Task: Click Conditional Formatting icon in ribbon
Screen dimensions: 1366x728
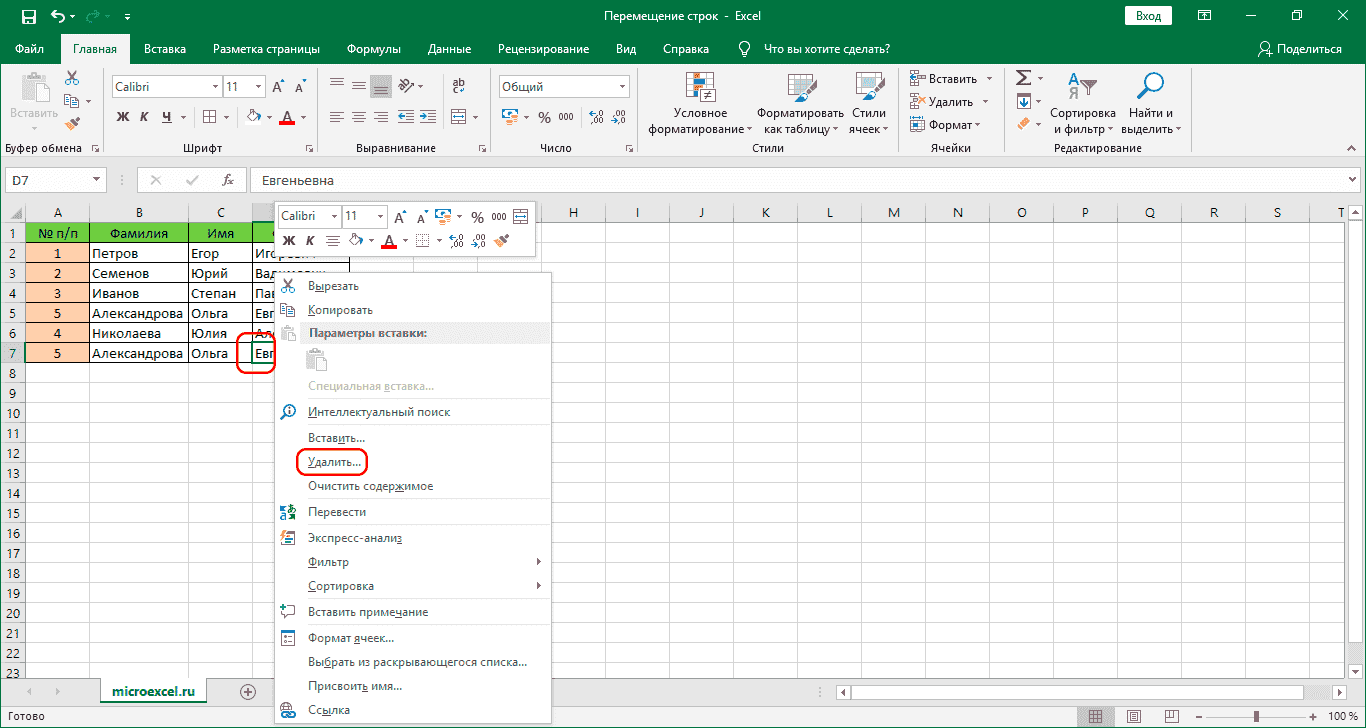Action: pyautogui.click(x=699, y=87)
